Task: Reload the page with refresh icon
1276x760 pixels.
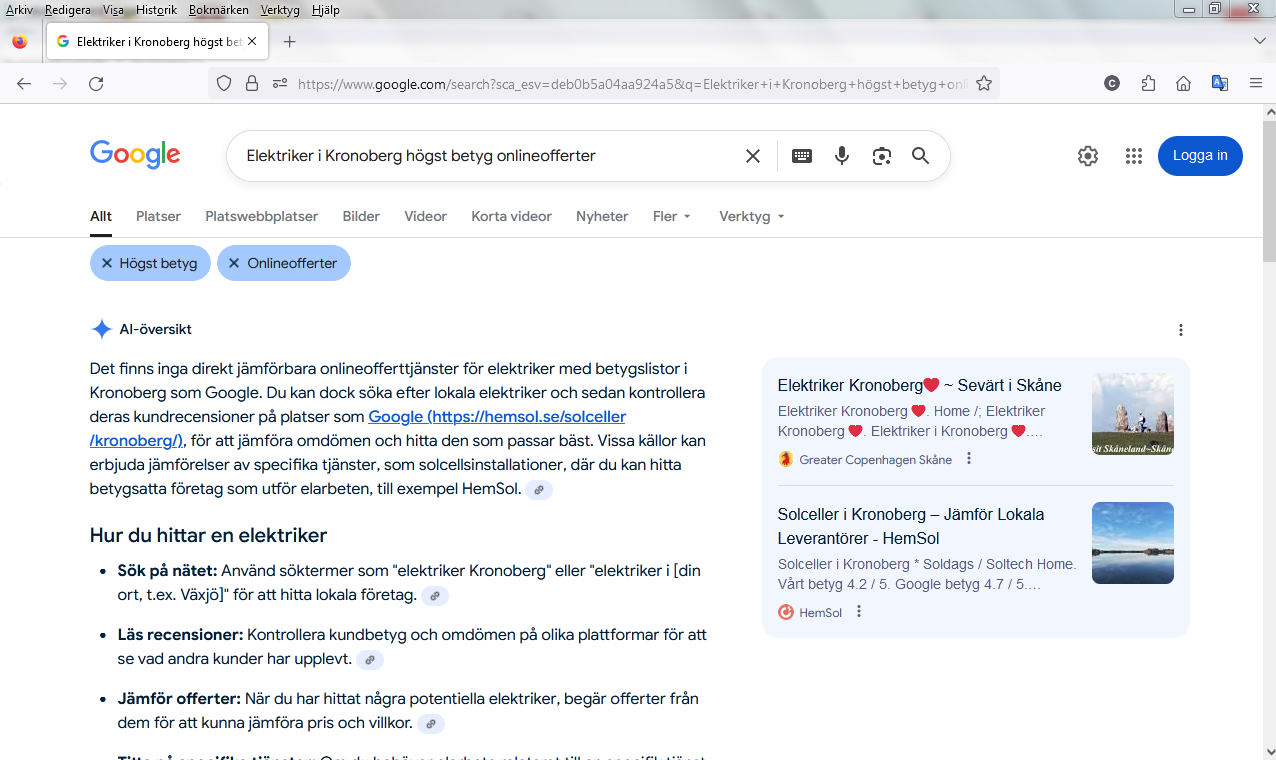Action: coord(96,84)
